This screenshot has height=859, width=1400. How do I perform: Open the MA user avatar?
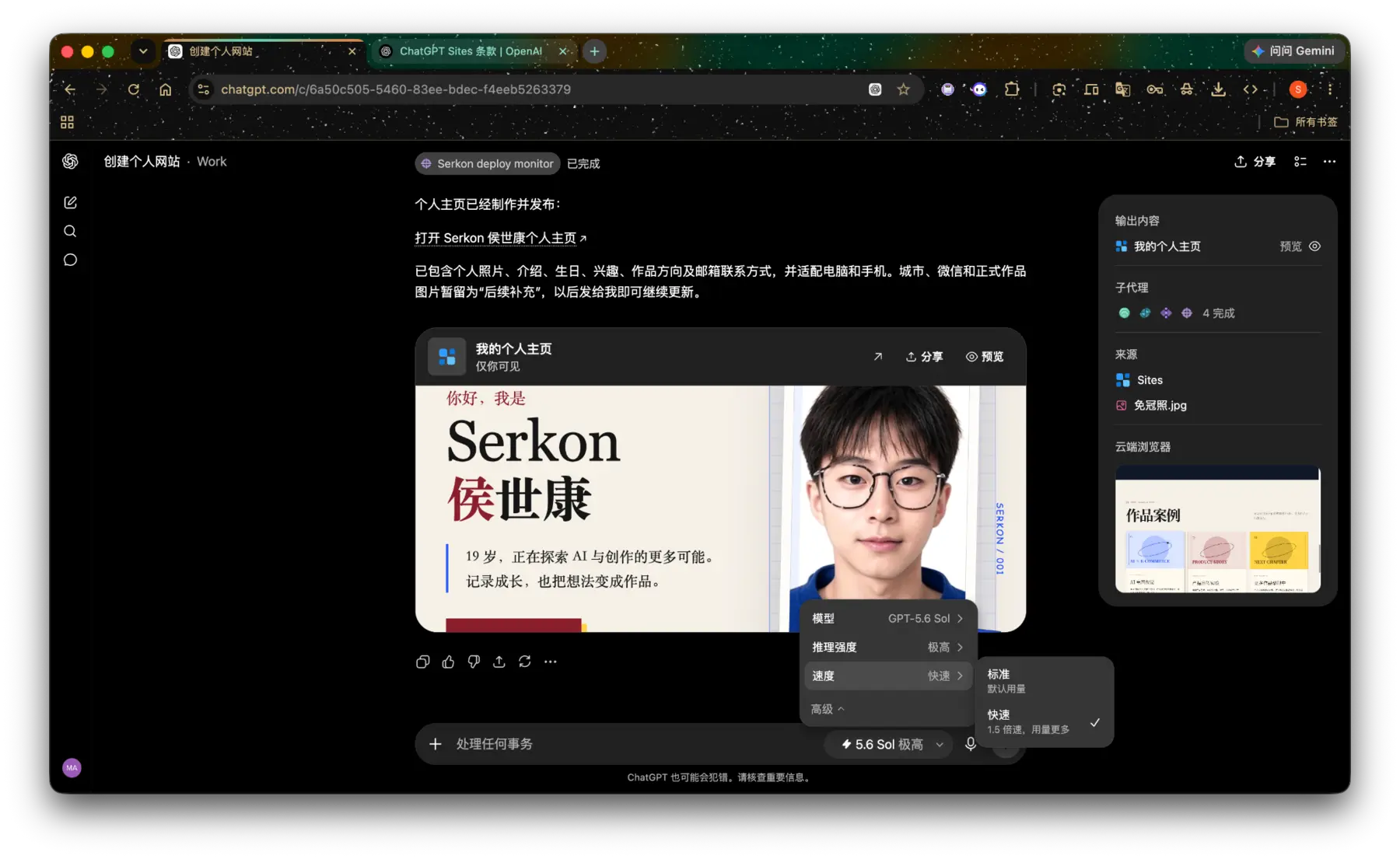point(72,768)
